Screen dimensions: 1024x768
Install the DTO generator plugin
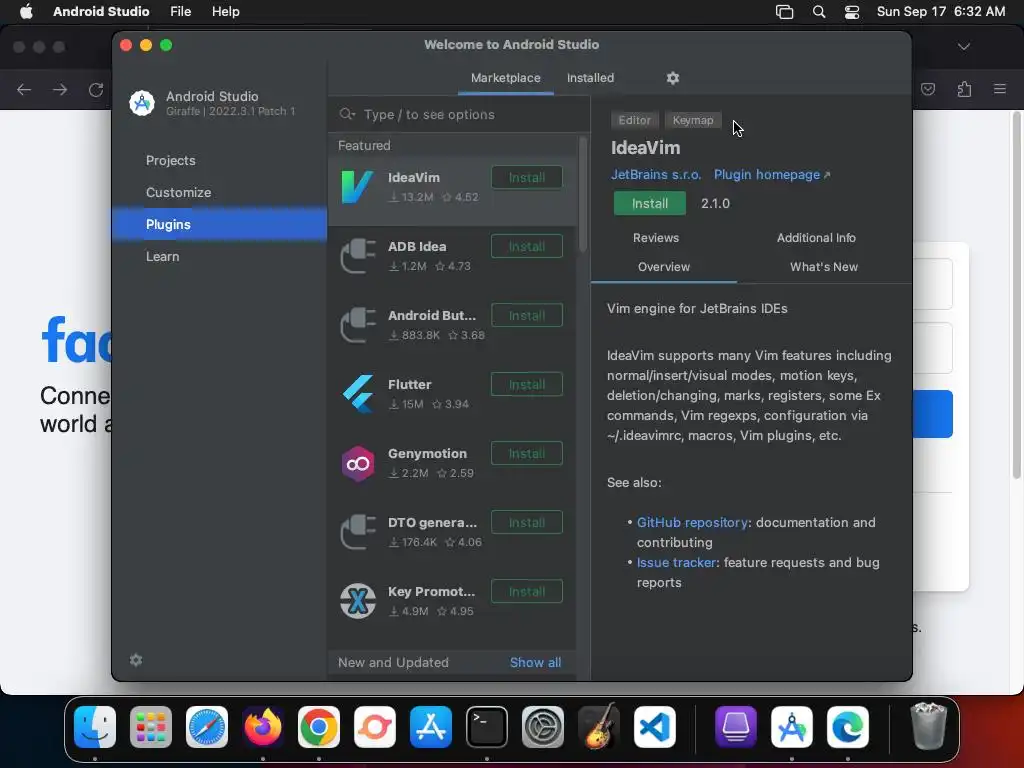[x=526, y=522]
